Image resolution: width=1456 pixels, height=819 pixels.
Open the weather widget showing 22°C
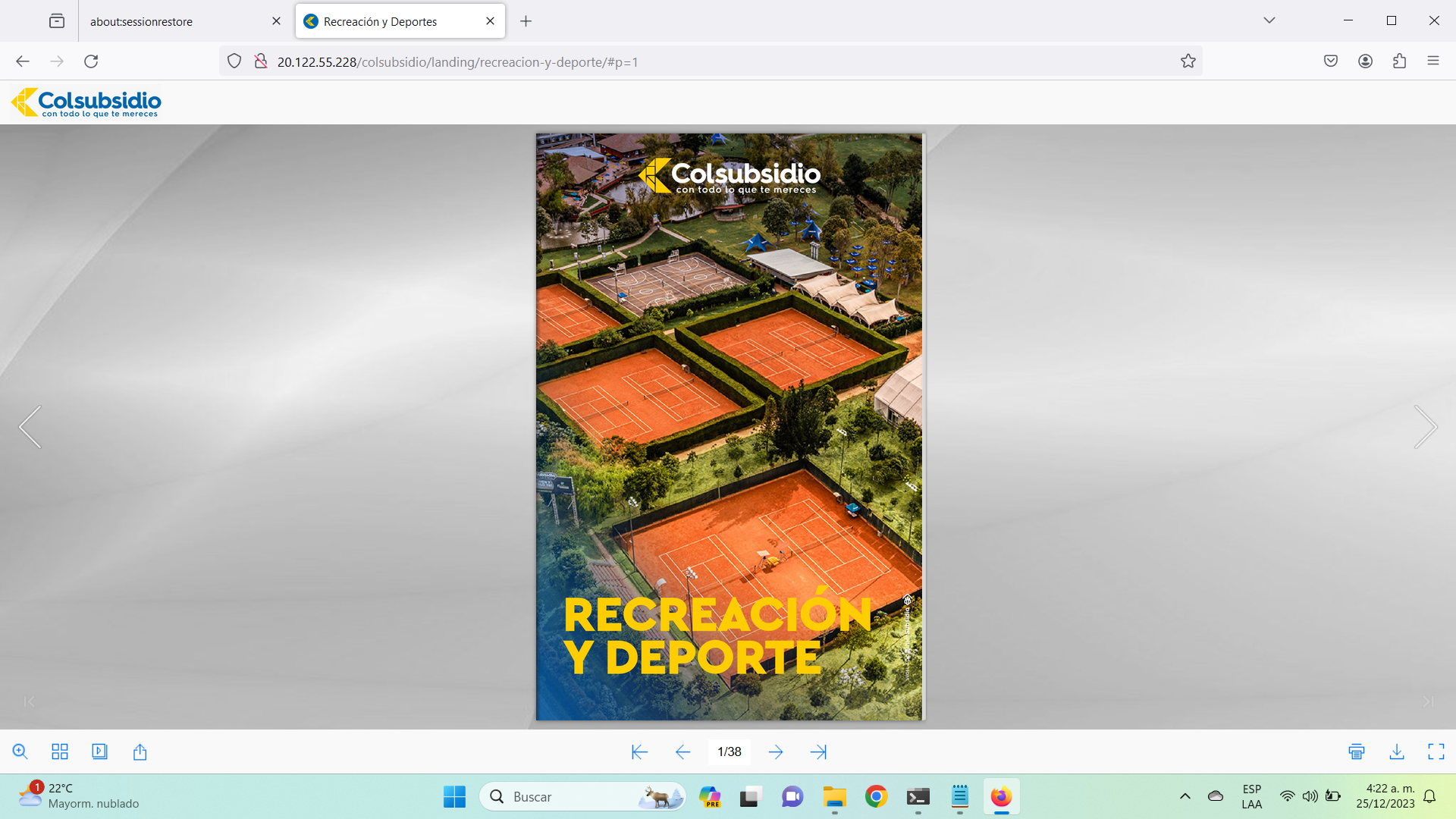point(79,796)
